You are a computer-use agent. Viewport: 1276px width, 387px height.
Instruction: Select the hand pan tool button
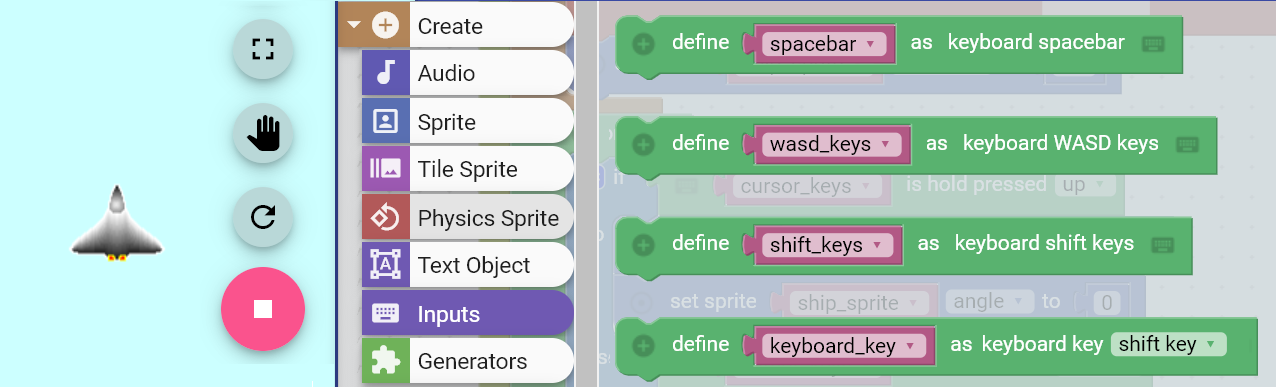pos(263,133)
